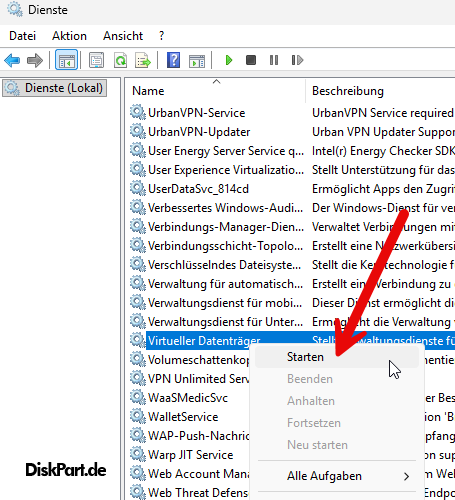Click gear icon of Web Account Manager
Screen dimensions: 455x500
pyautogui.click(x=138, y=473)
